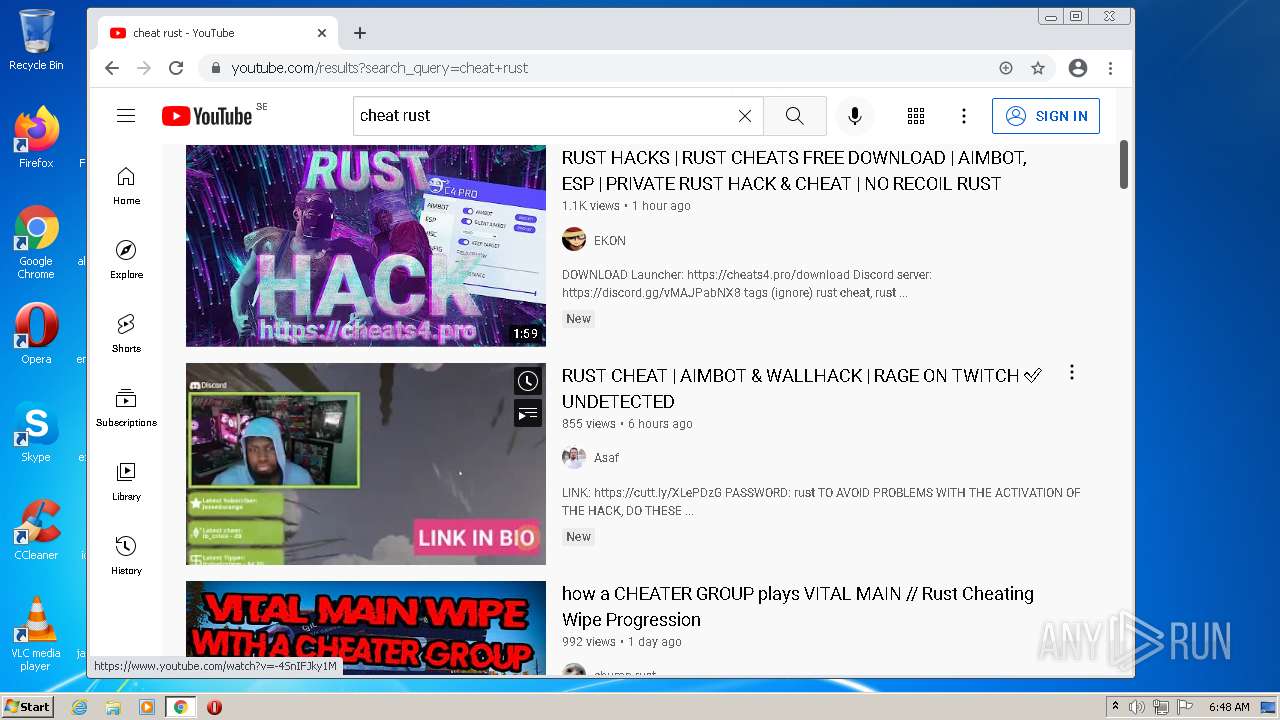
Task: Select the 'cheat rust - YouTube' tab
Action: point(217,33)
